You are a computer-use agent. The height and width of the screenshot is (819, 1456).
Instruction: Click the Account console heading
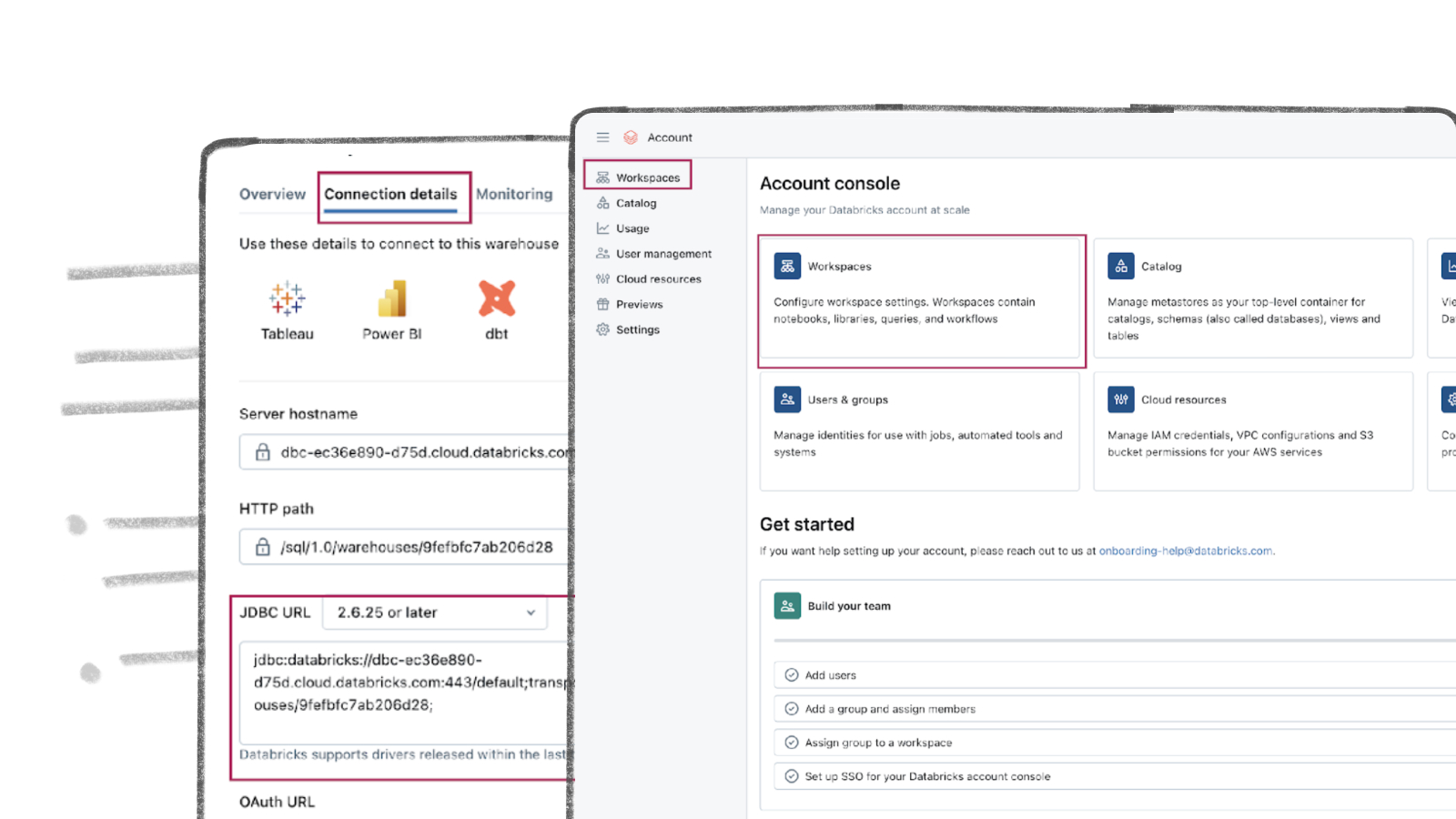tap(830, 183)
